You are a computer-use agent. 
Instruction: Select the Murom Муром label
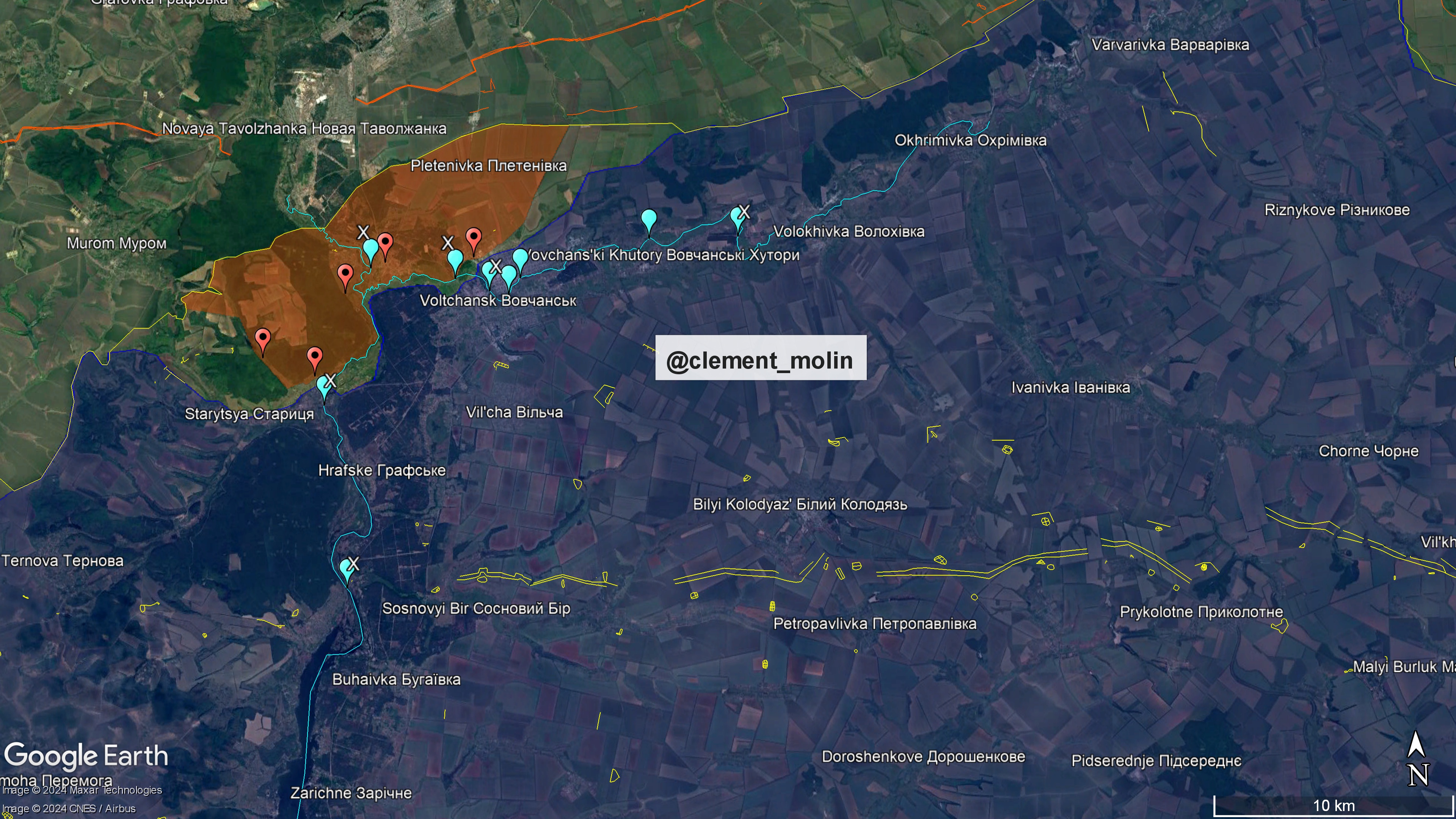tap(116, 243)
